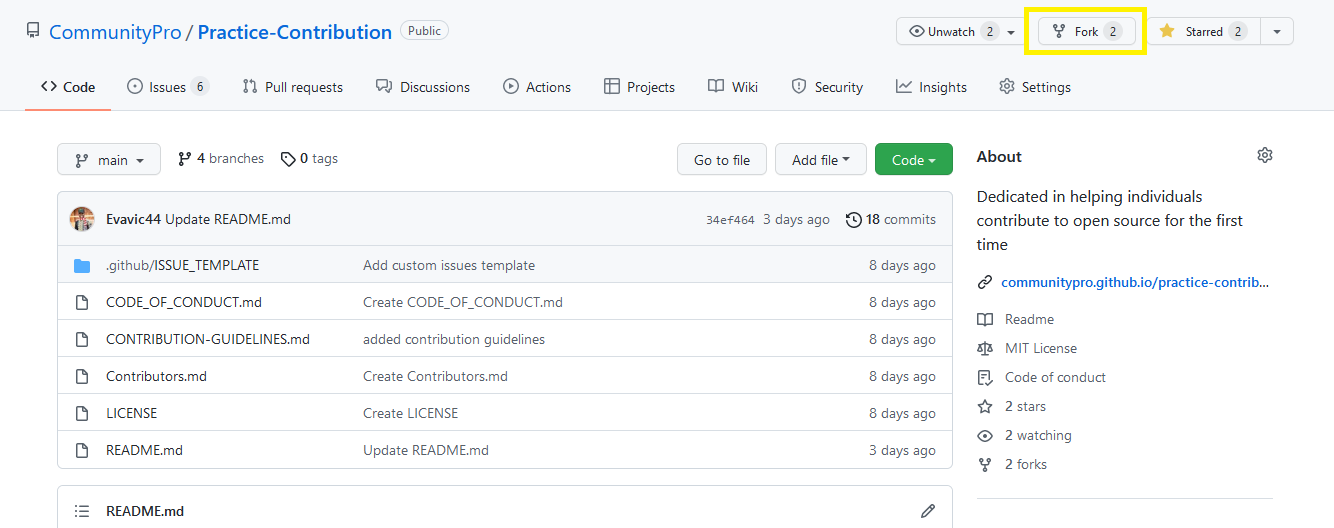
Task: Click Evavic44's avatar thumbnail
Action: [82, 219]
